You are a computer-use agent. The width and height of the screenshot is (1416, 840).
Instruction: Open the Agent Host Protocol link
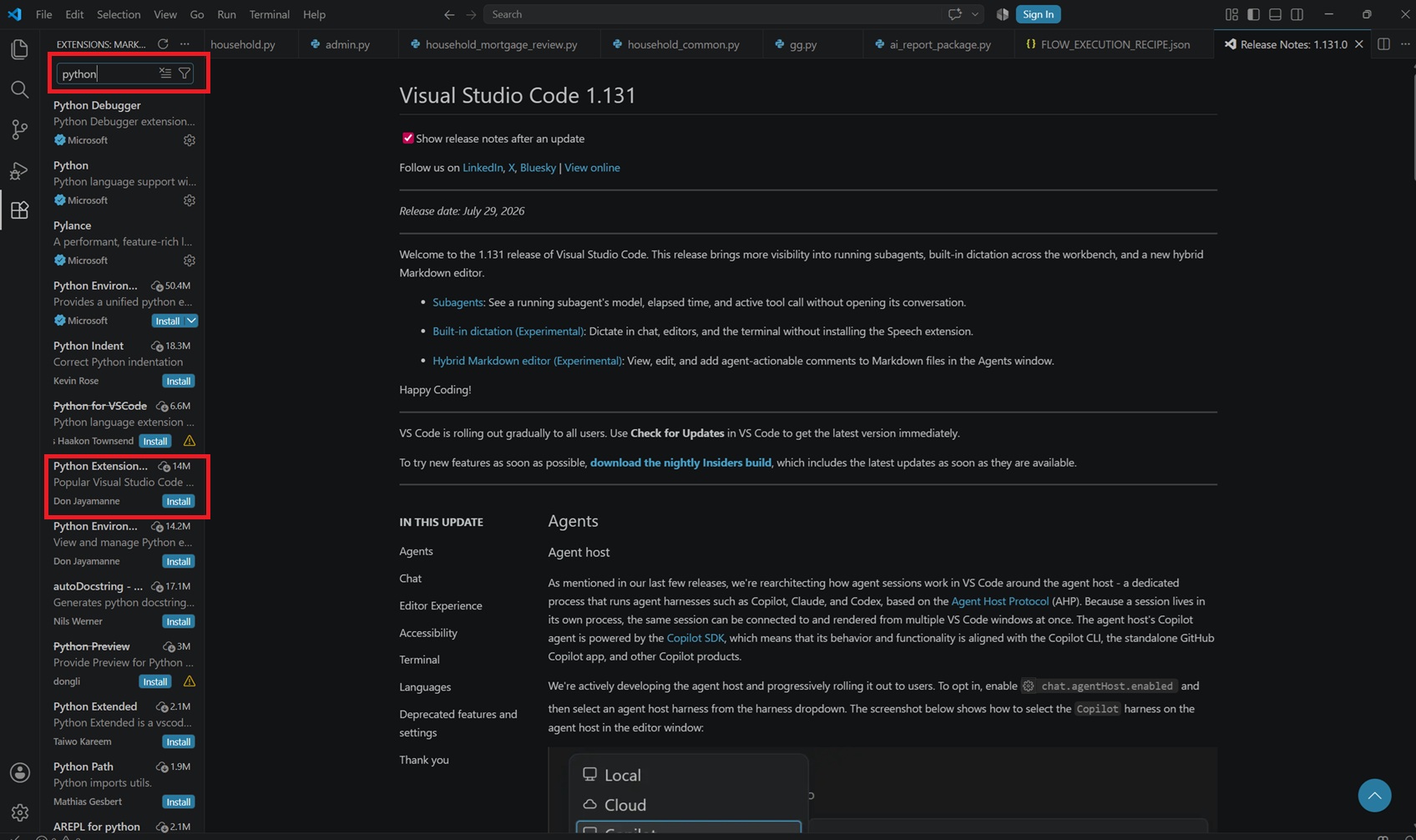pos(999,601)
